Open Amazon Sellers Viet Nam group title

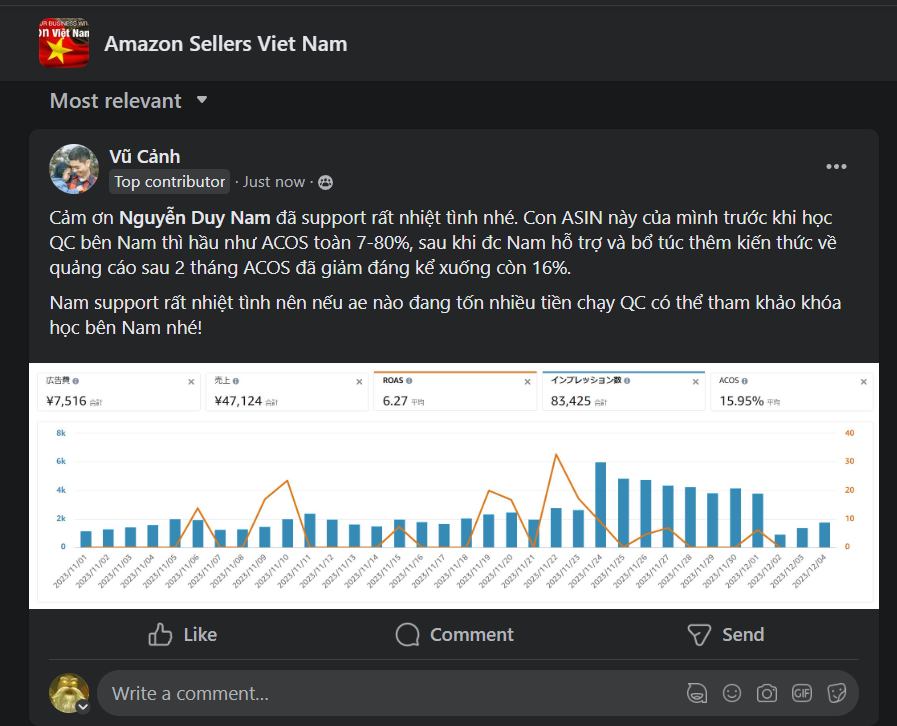[226, 43]
